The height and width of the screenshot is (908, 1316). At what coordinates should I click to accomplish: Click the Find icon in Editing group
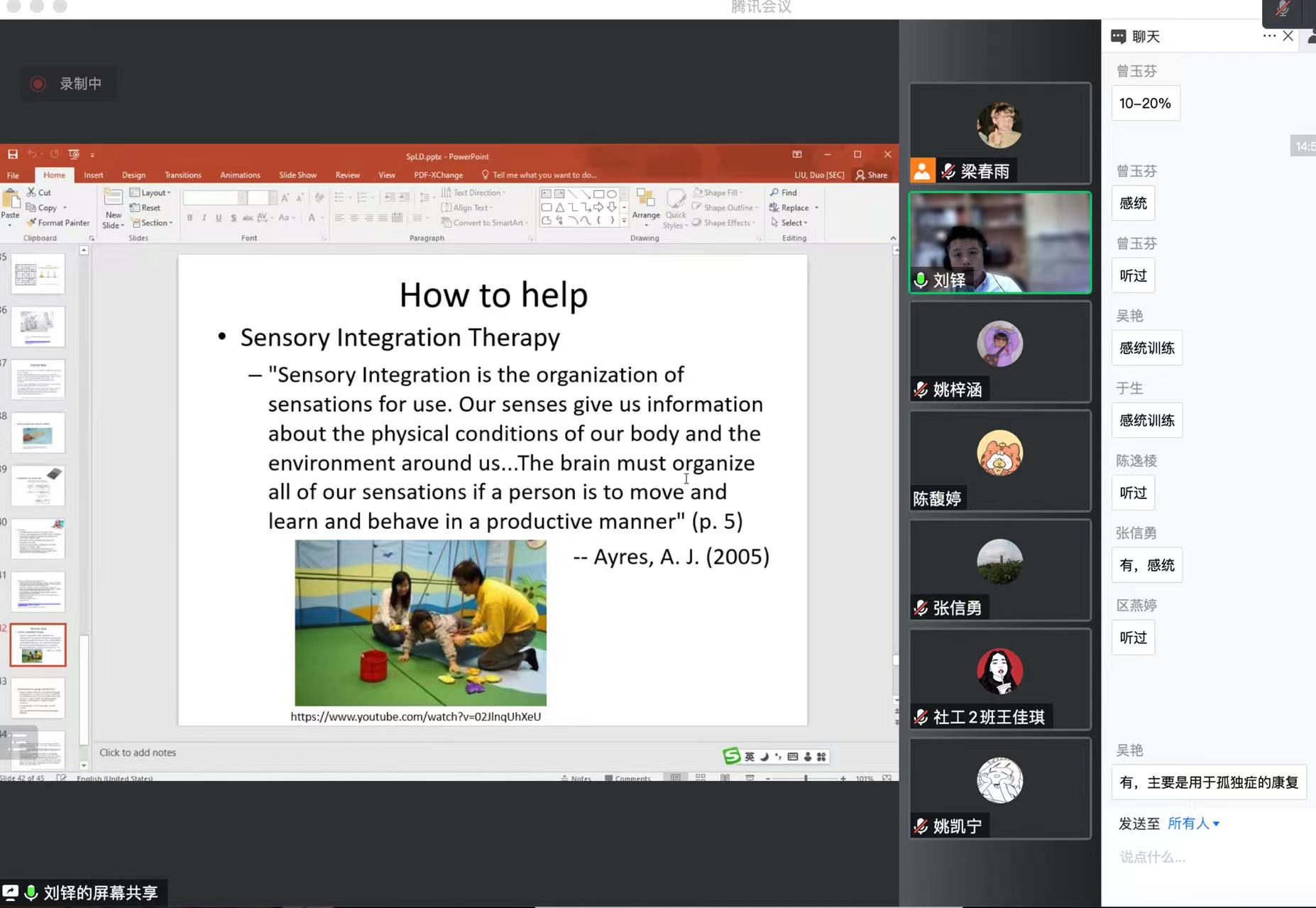coord(774,192)
